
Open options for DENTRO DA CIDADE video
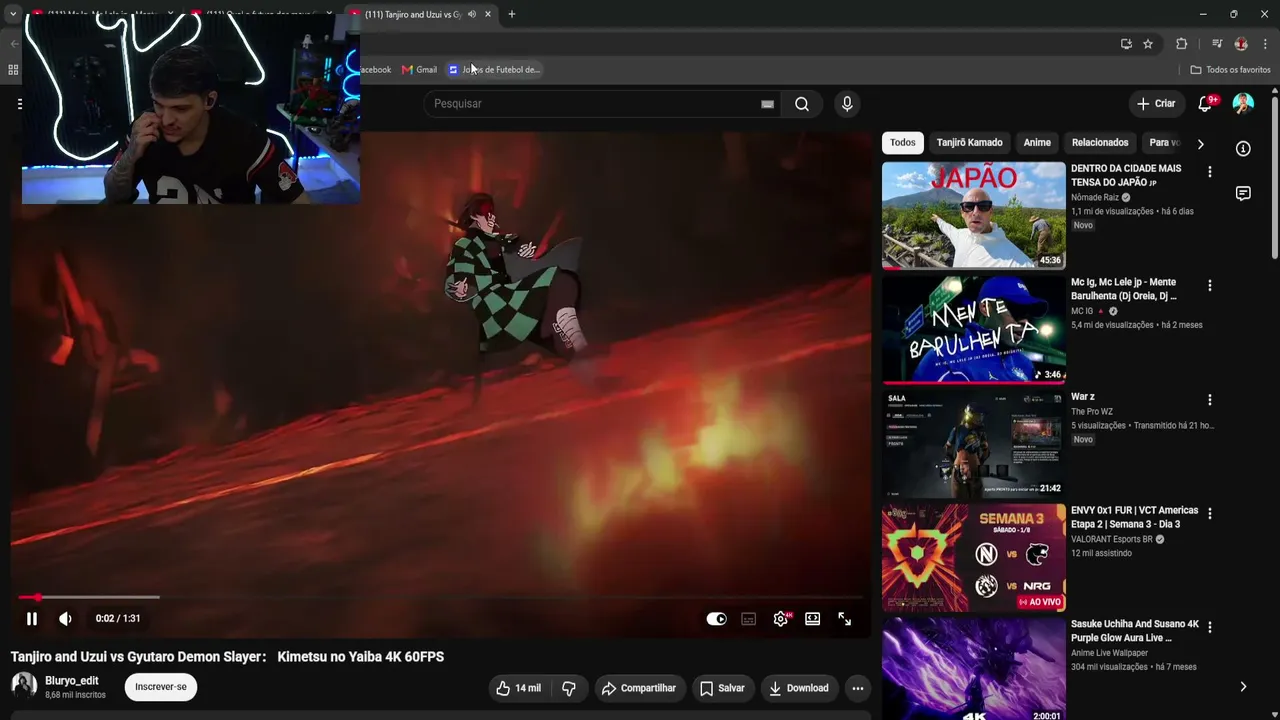coord(1210,172)
